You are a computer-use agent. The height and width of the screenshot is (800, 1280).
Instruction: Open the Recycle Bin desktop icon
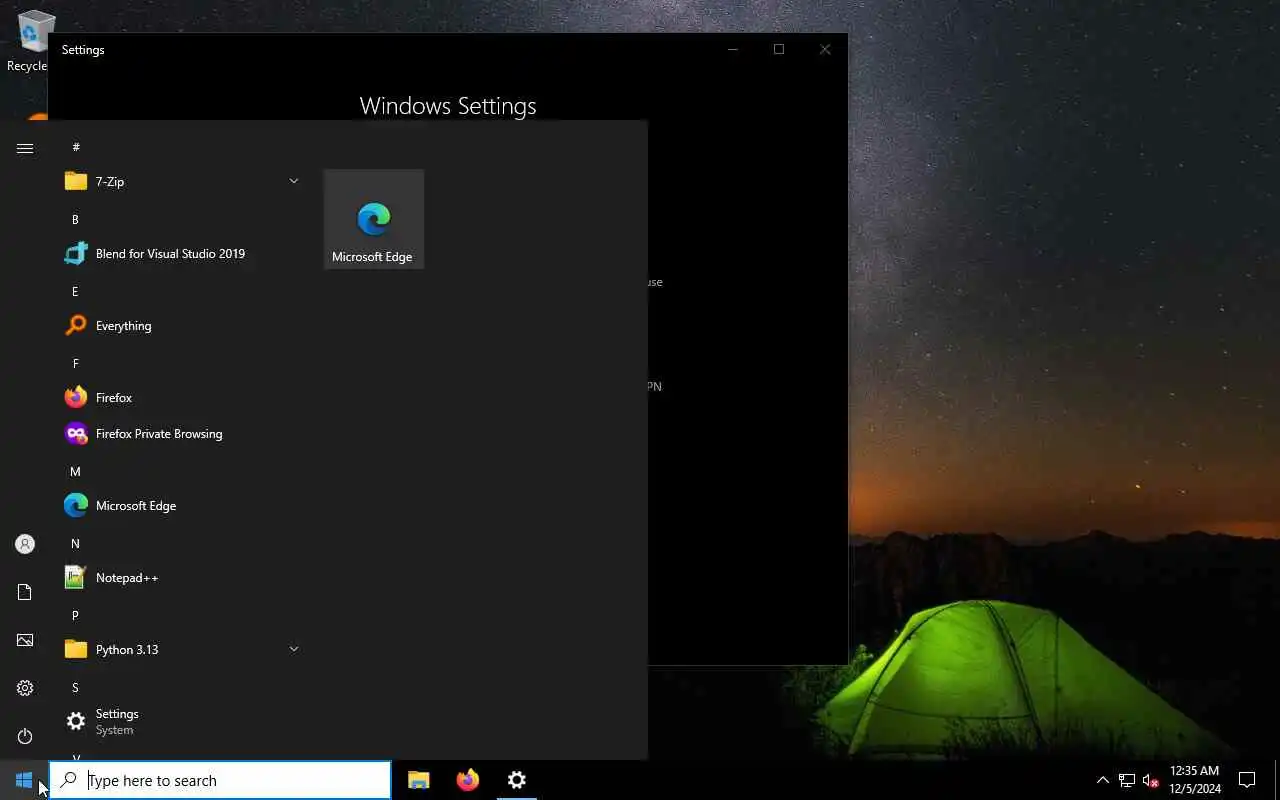tap(30, 40)
